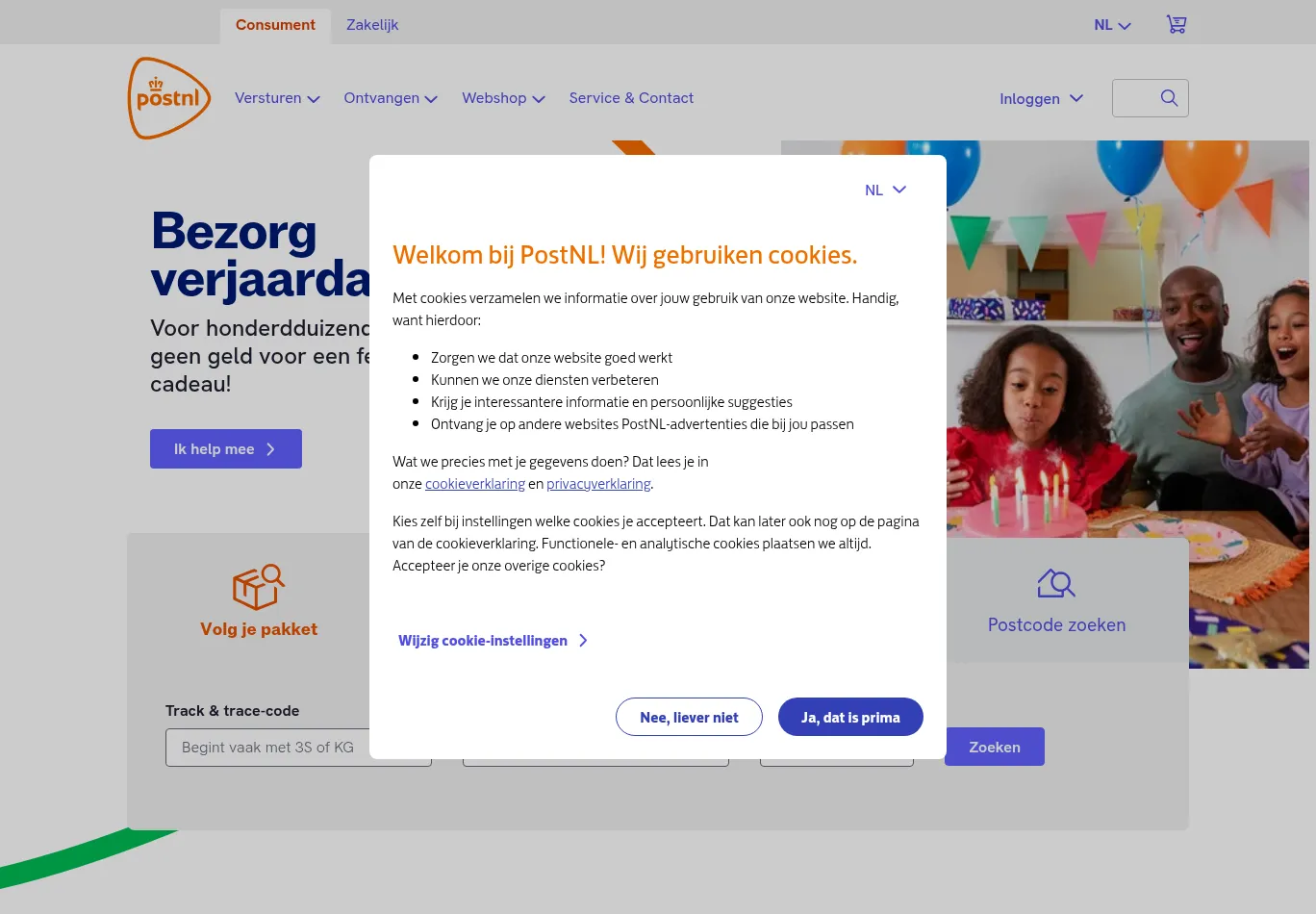Select the Consument tab
This screenshot has height=914, width=1316.
[275, 25]
